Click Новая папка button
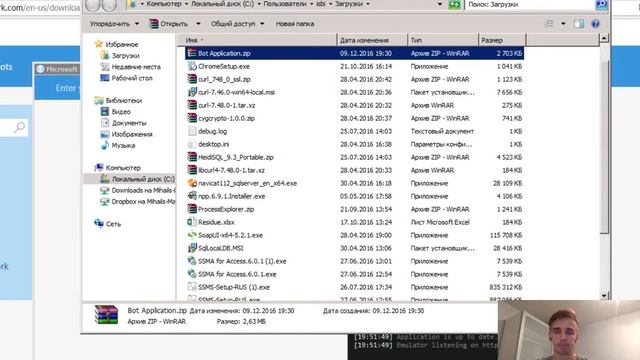 [295, 24]
